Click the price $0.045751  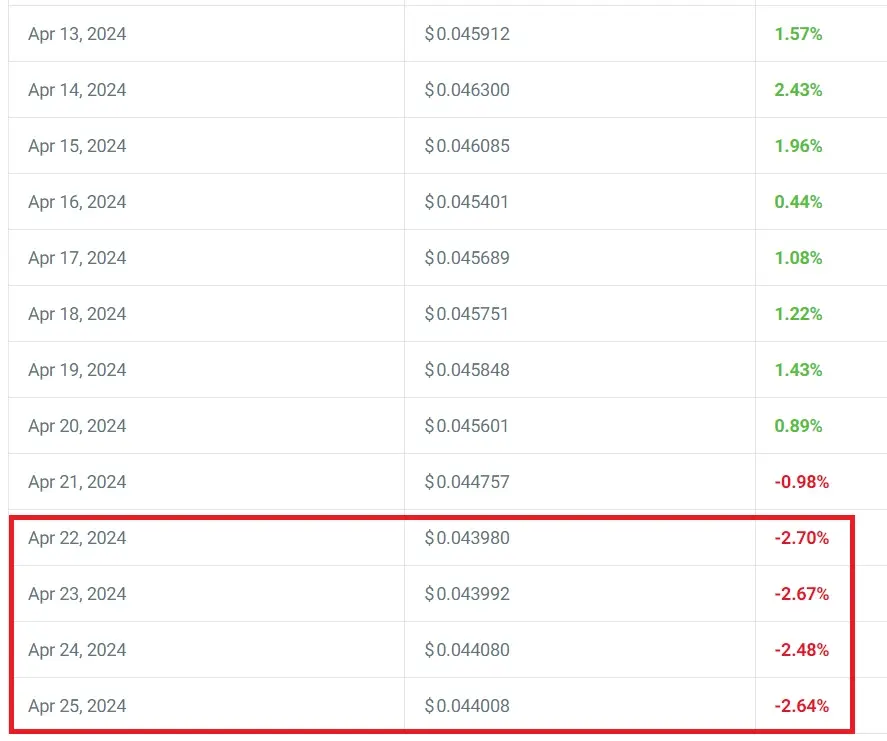467,314
